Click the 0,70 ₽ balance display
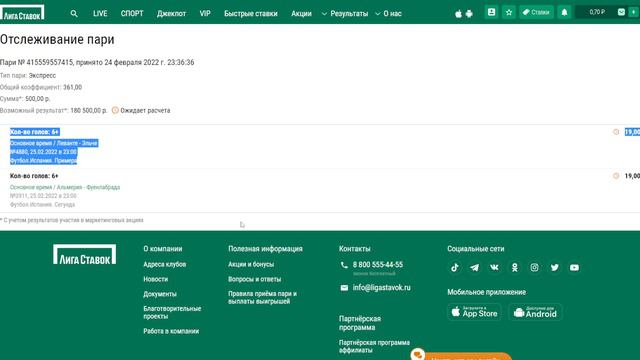Image resolution: width=640 pixels, height=360 pixels. point(597,12)
